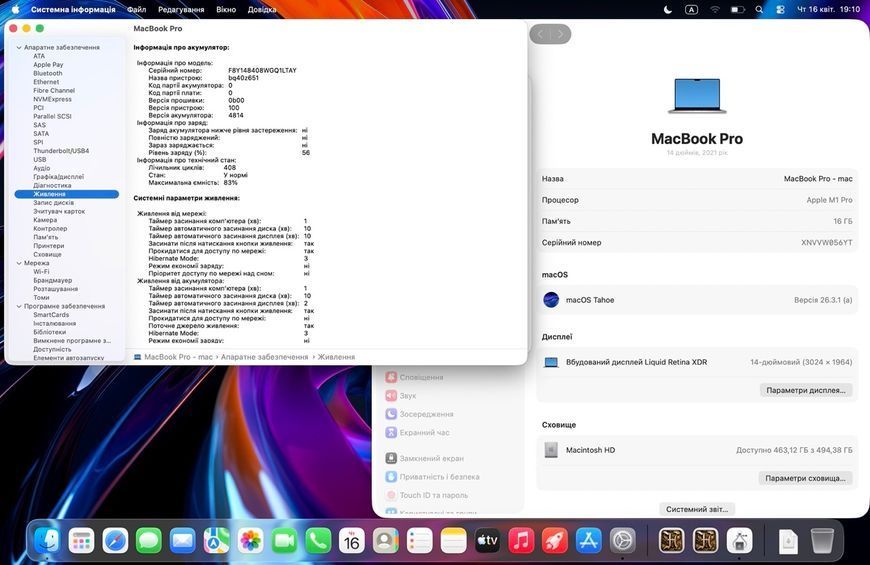The image size is (870, 565).
Task: Click Апаратне забезпечення in path bar
Action: click(x=264, y=357)
